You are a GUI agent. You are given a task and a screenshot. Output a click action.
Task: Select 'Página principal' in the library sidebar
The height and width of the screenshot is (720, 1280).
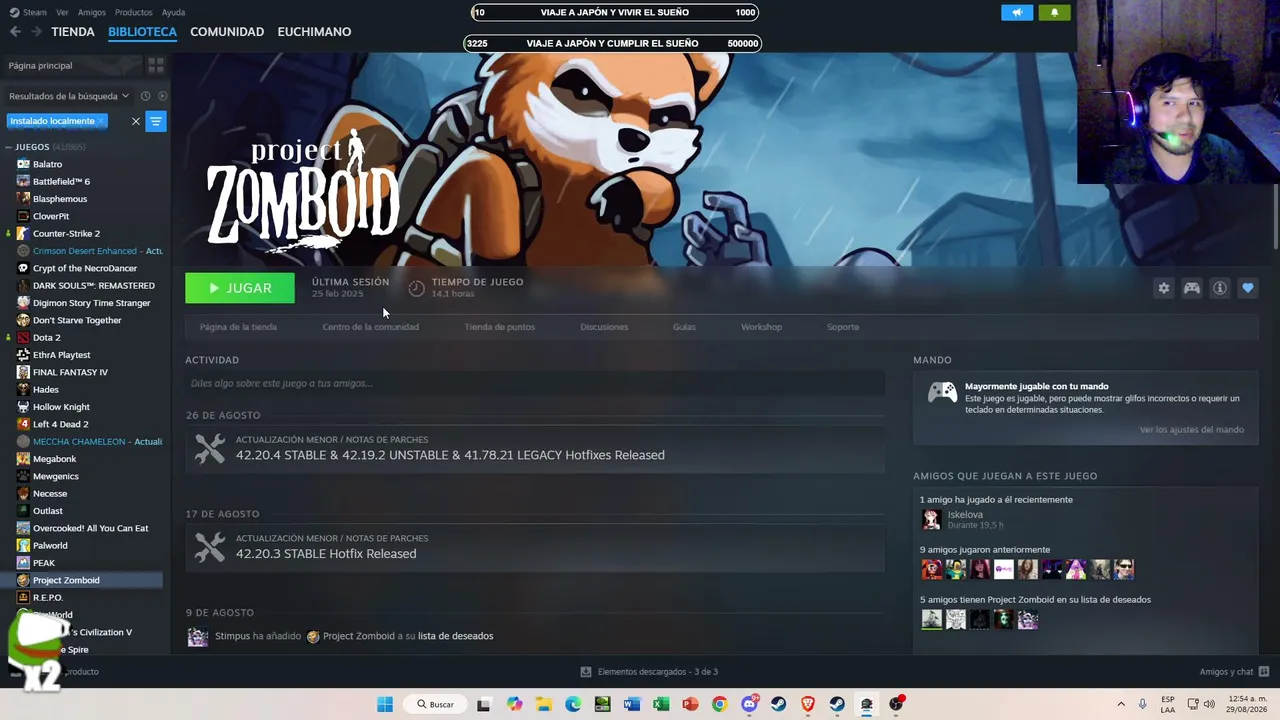click(40, 66)
